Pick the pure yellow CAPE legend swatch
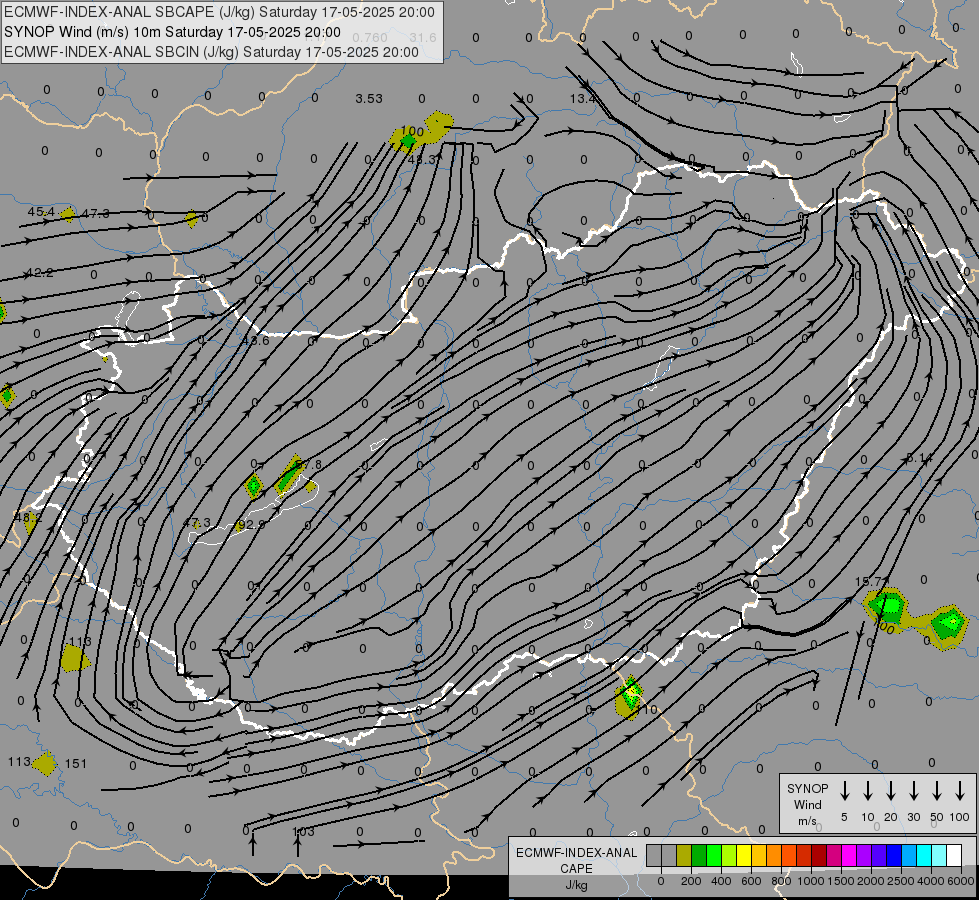Viewport: 979px width, 900px height. pyautogui.click(x=744, y=856)
